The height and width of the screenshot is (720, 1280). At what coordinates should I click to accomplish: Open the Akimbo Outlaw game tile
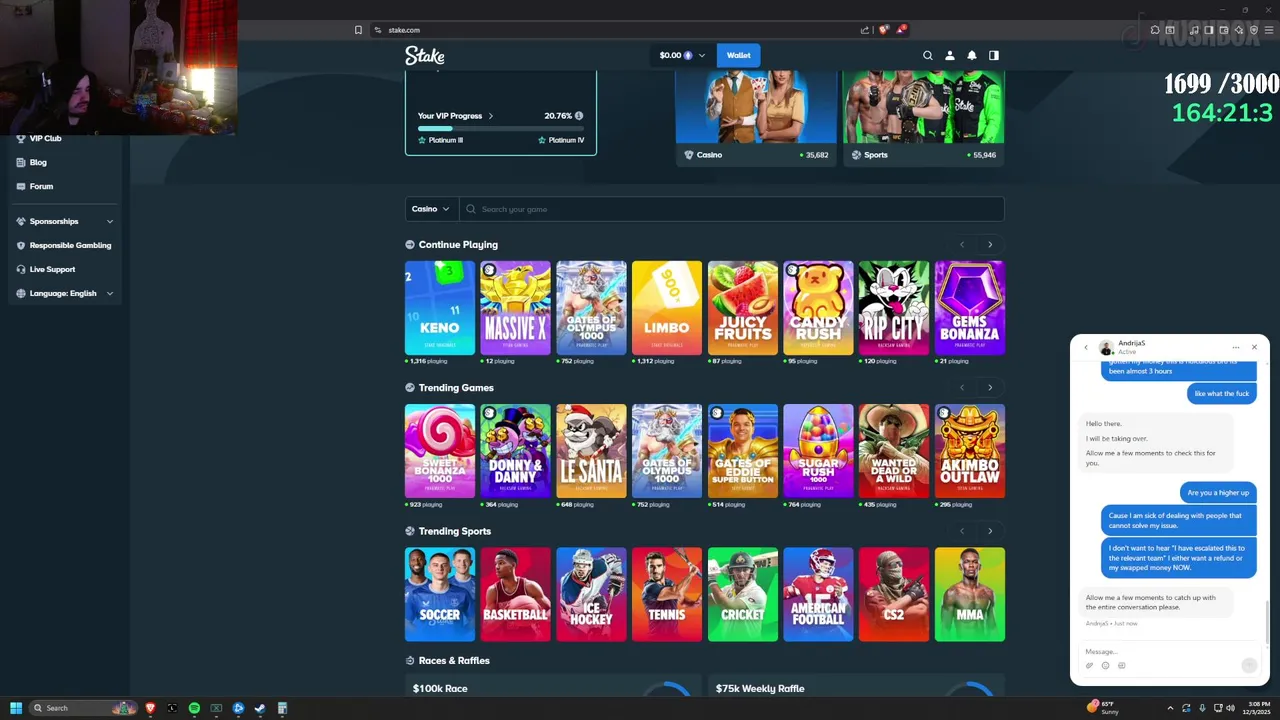[x=970, y=451]
